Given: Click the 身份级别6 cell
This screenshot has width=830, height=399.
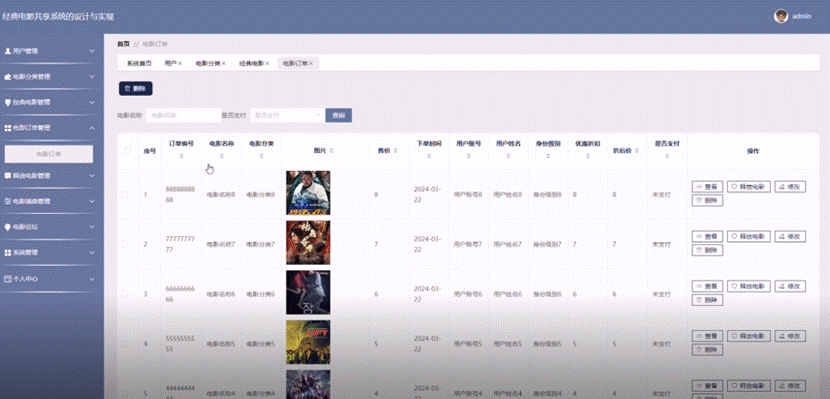Looking at the screenshot, I should pos(547,294).
